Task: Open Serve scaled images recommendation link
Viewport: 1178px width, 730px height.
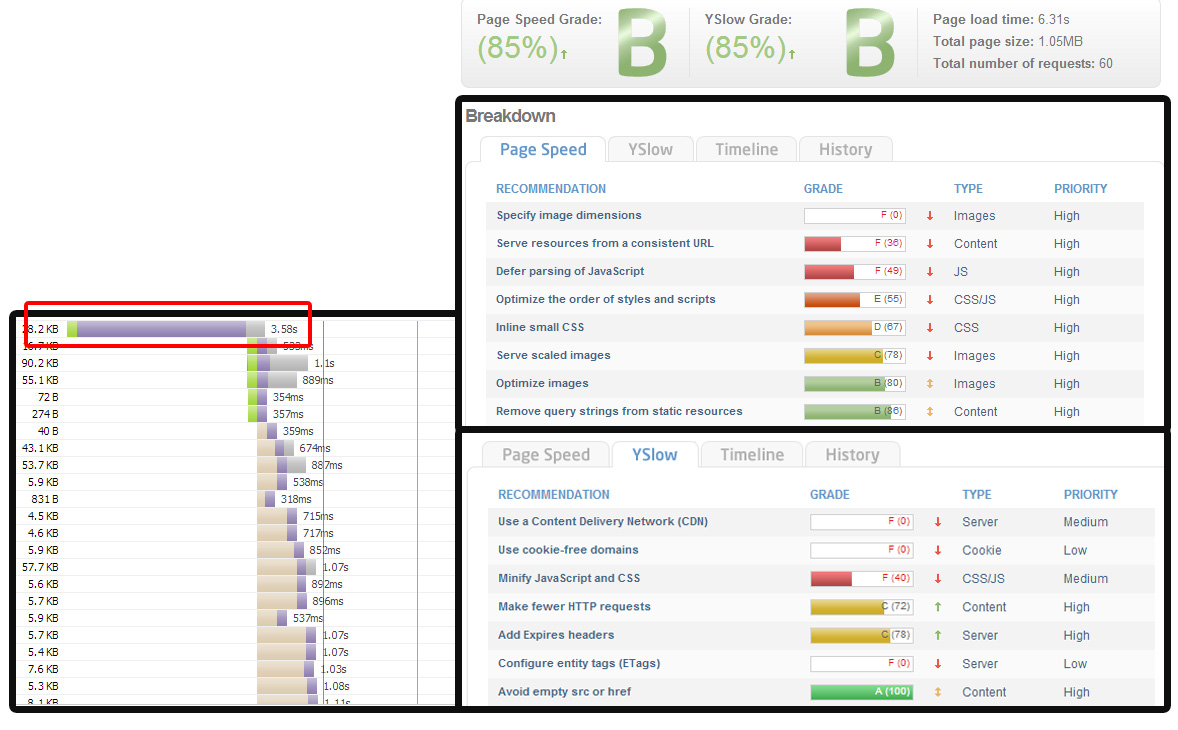Action: [553, 355]
